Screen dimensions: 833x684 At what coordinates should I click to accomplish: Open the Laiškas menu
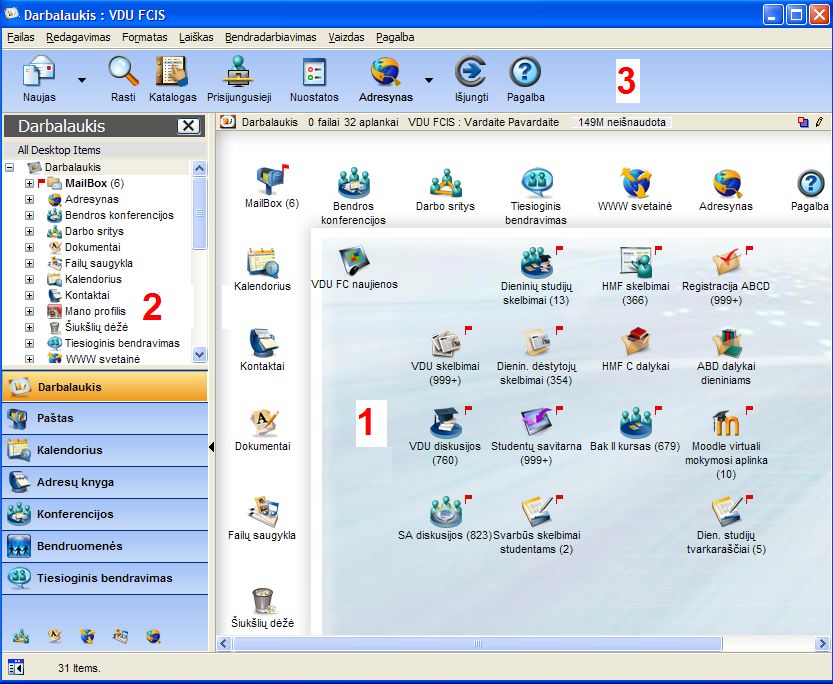point(196,37)
